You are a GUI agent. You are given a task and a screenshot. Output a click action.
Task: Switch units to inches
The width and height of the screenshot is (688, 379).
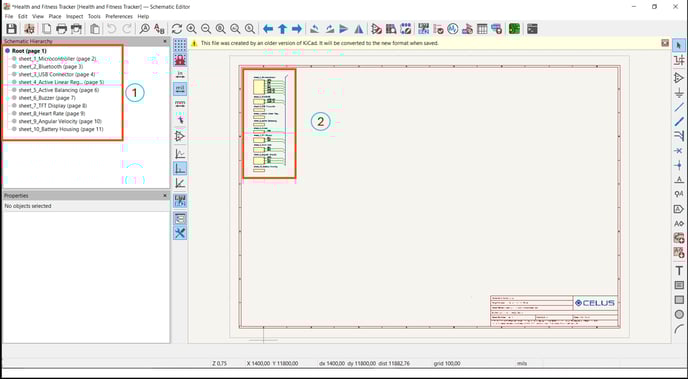coord(180,74)
